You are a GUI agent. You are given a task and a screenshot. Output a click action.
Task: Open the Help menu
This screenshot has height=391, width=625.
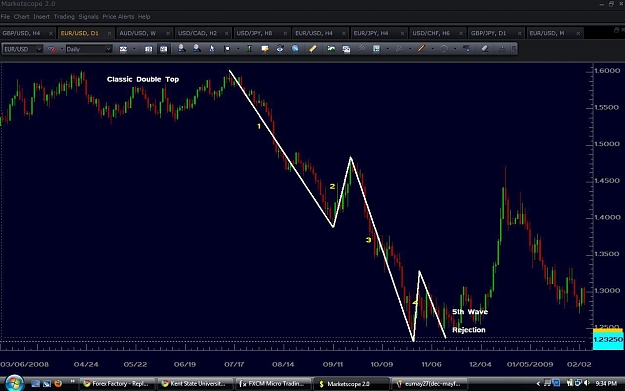click(144, 17)
